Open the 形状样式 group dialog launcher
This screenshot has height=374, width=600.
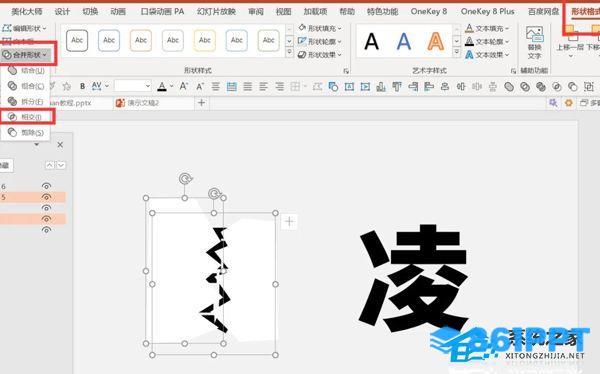tap(346, 71)
